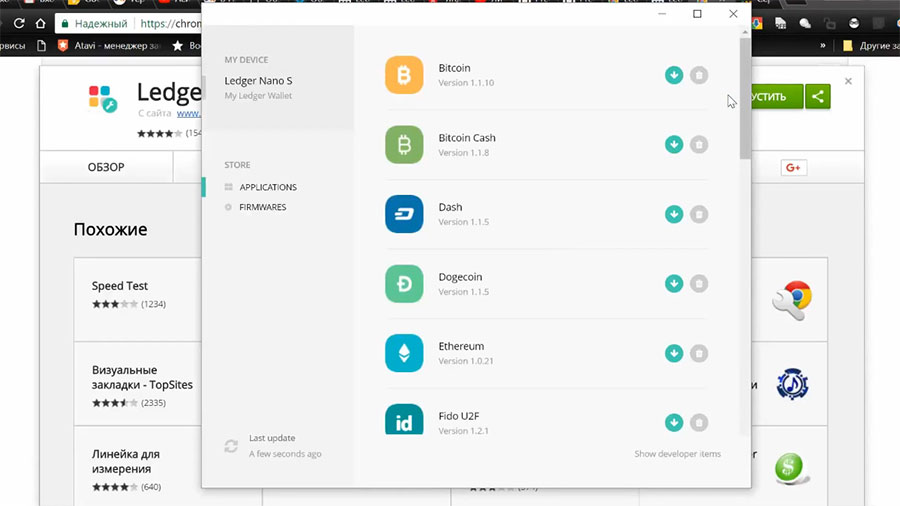Install the Fido U2F app

[x=674, y=423]
